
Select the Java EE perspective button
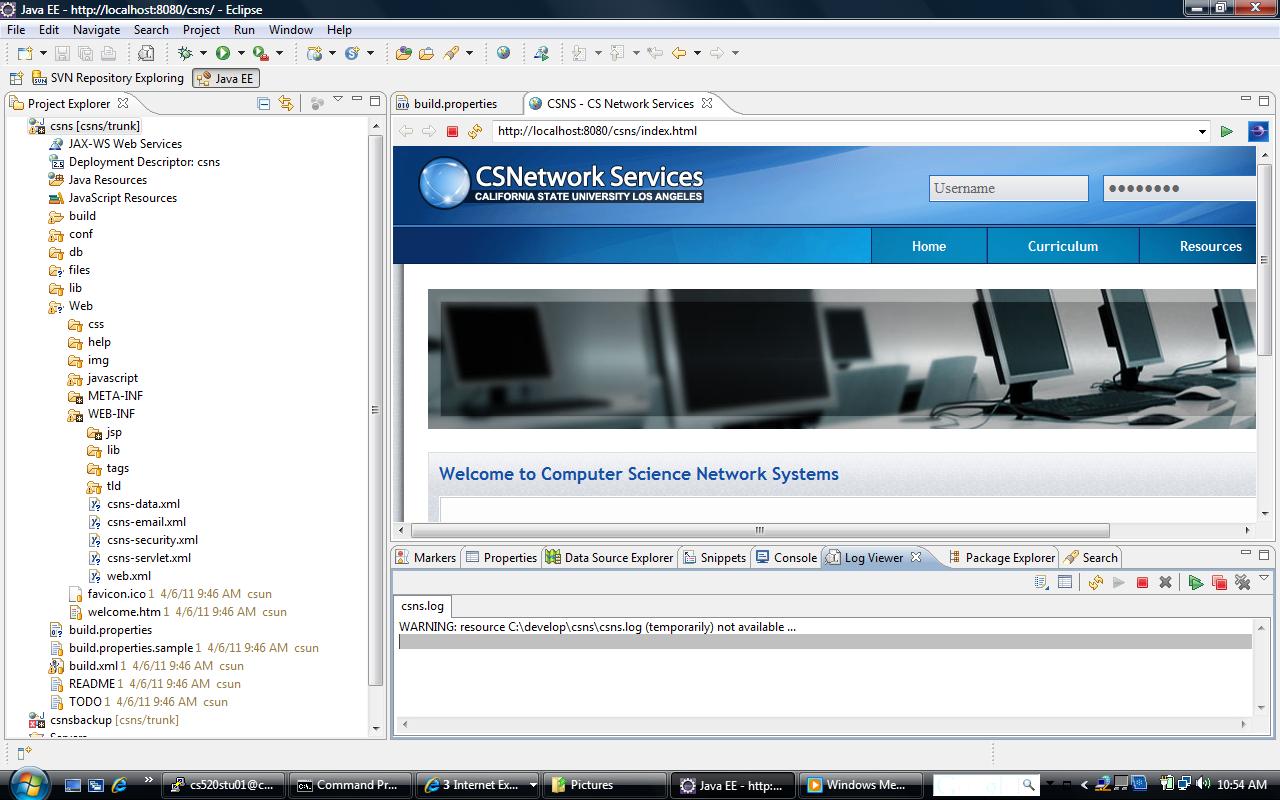coord(225,78)
